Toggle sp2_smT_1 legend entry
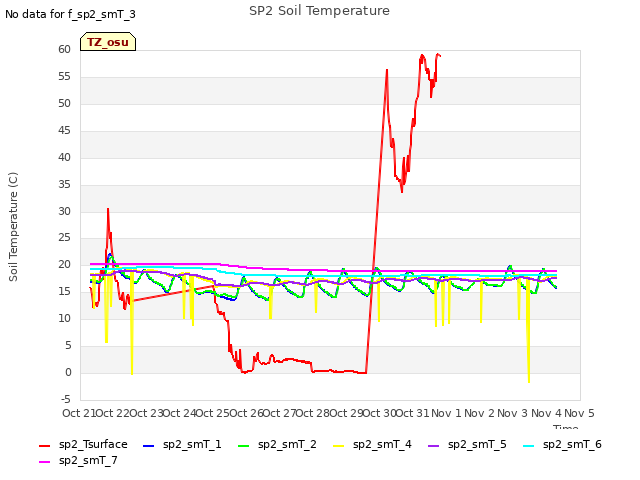This screenshot has height=480, width=640. pyautogui.click(x=182, y=444)
